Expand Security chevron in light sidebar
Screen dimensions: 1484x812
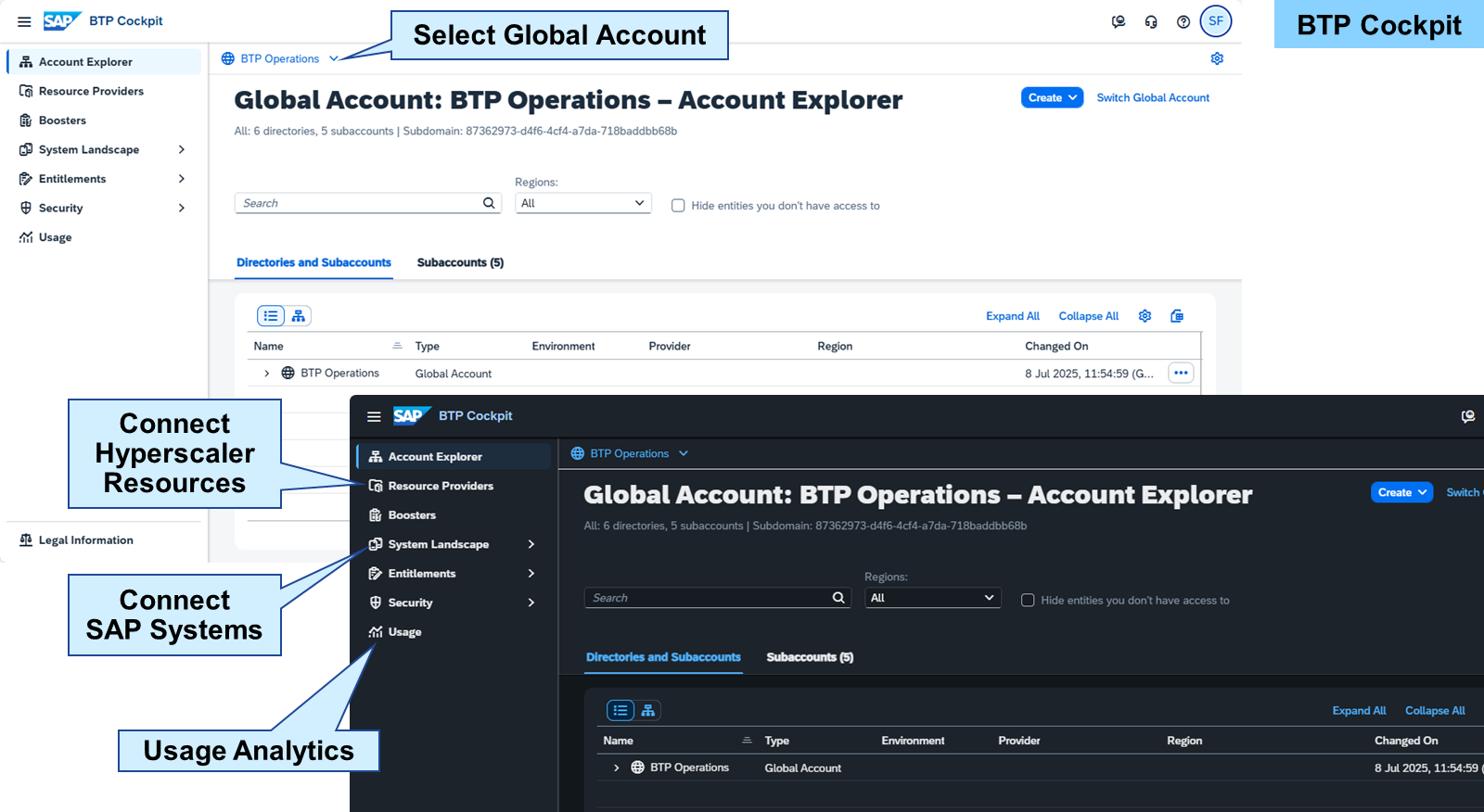coord(182,209)
